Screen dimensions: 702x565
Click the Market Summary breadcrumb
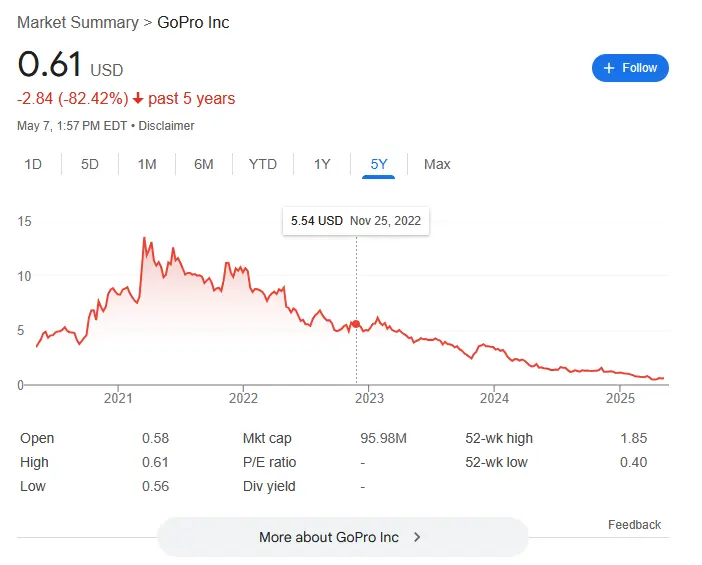click(x=78, y=22)
